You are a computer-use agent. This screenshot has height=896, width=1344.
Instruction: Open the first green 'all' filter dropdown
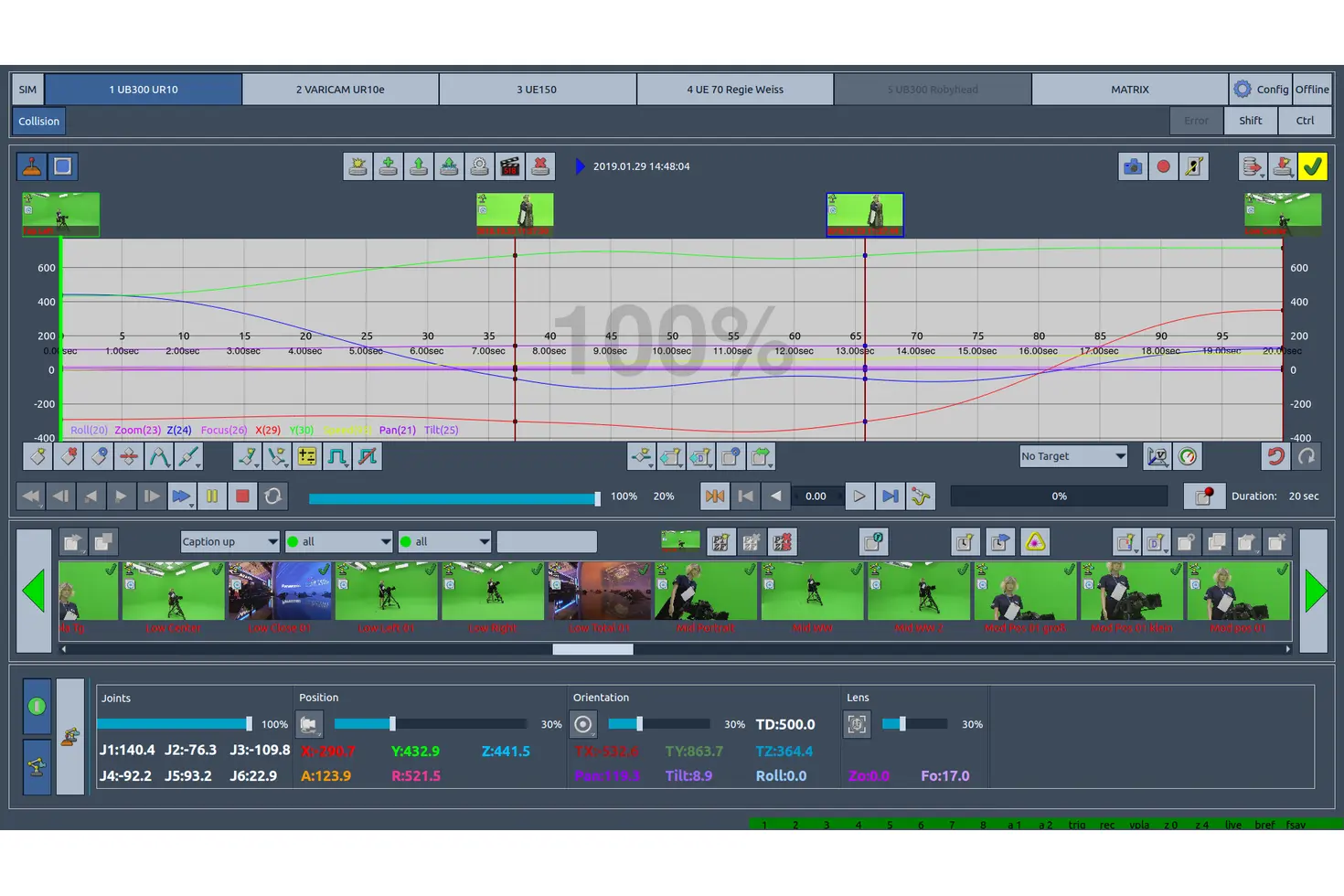pyautogui.click(x=338, y=542)
